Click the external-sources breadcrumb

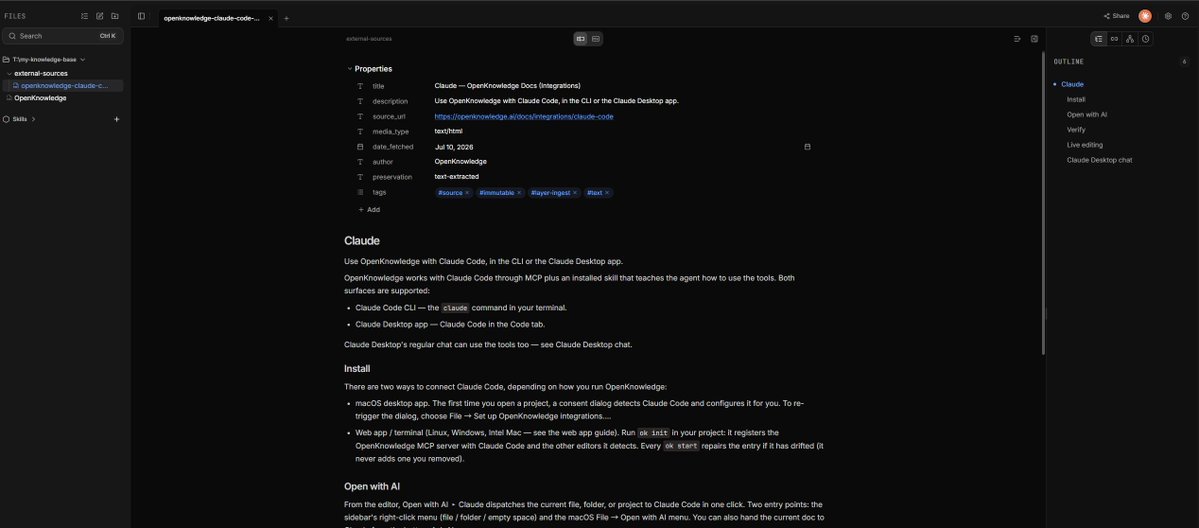369,39
